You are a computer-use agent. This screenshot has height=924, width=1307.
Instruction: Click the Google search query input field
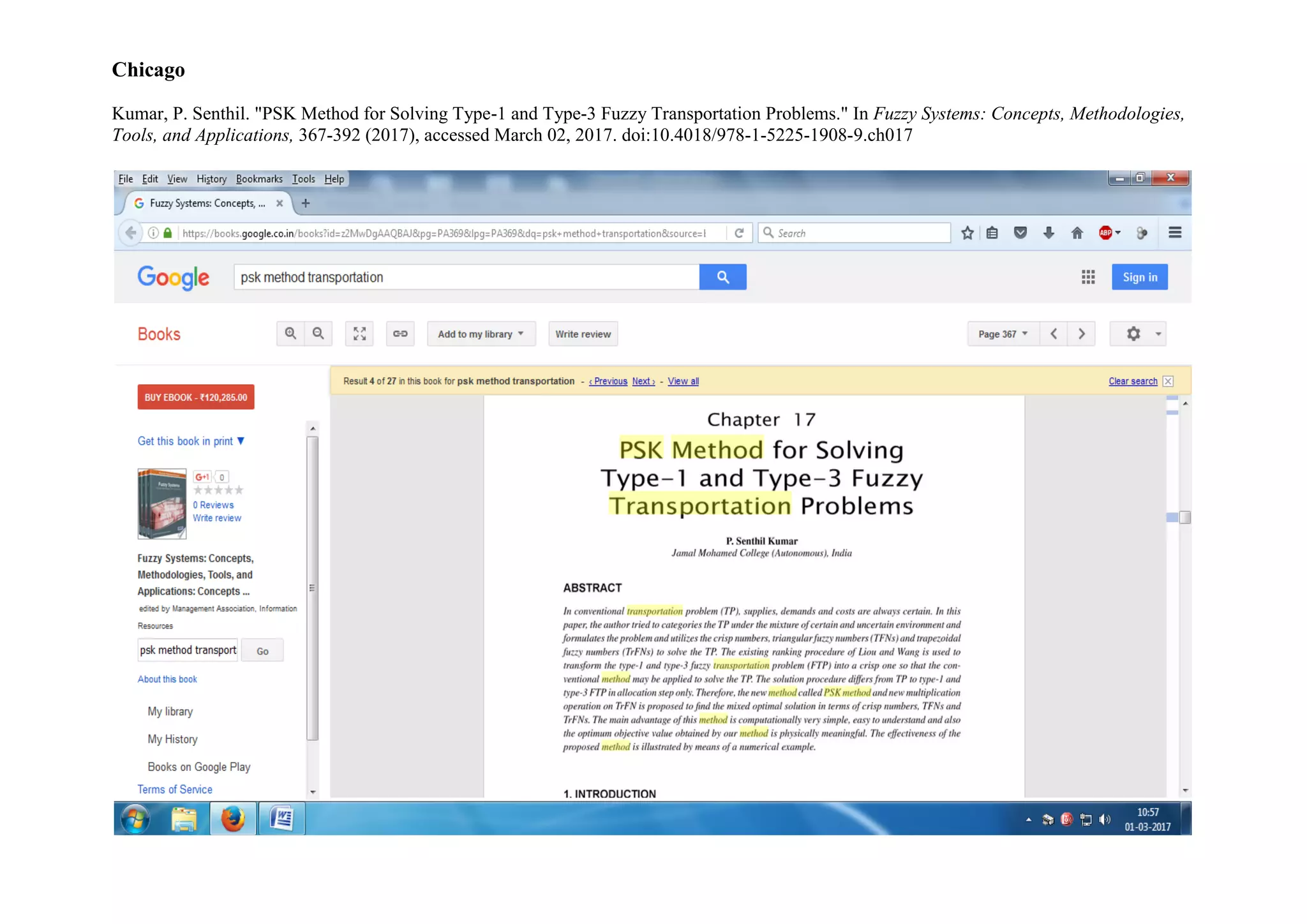[467, 277]
